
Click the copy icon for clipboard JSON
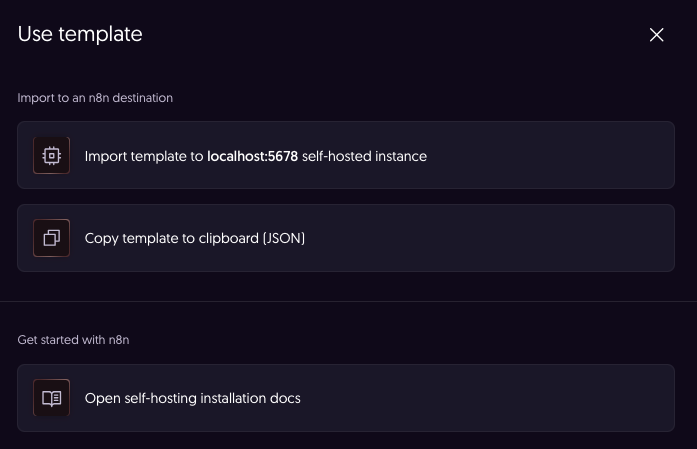coord(52,238)
